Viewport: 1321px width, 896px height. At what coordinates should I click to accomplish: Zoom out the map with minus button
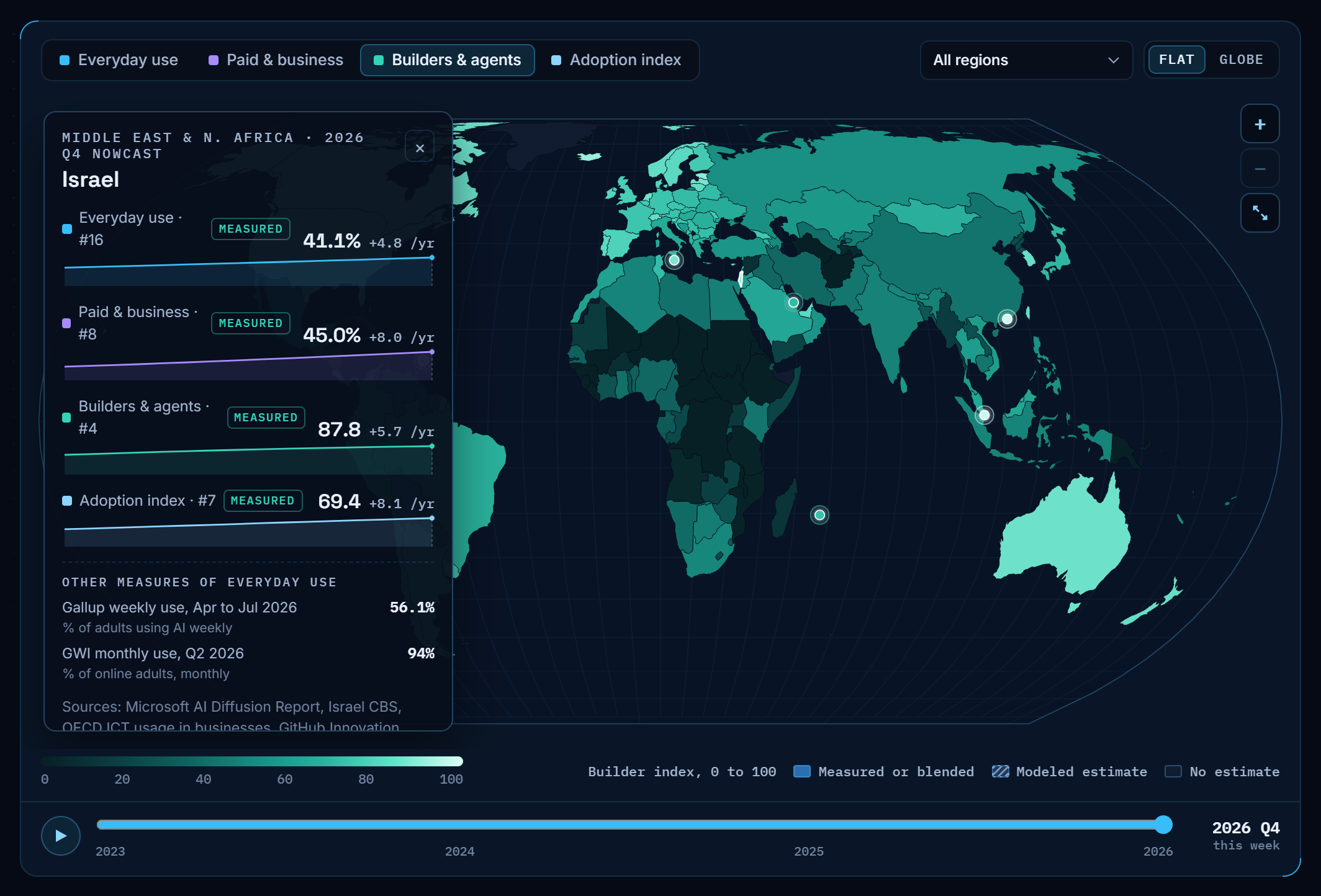[1260, 169]
